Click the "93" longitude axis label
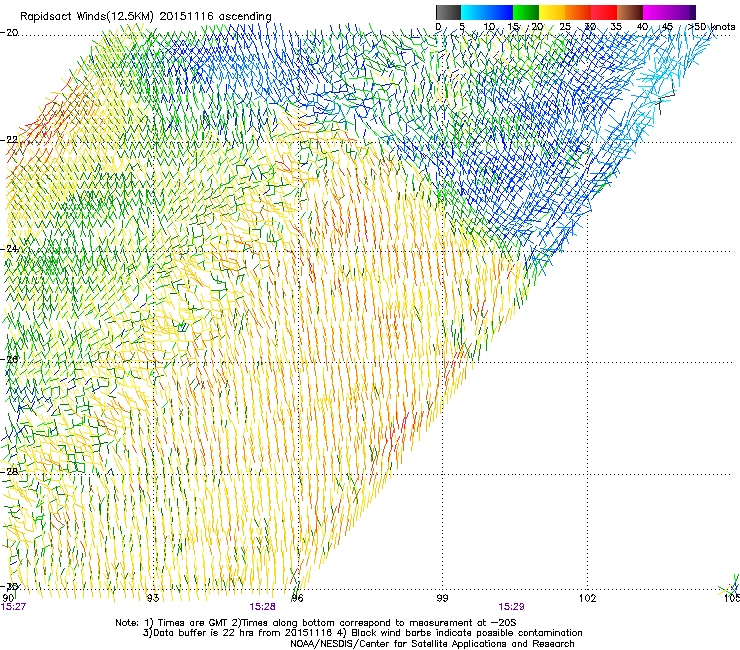 pyautogui.click(x=153, y=598)
